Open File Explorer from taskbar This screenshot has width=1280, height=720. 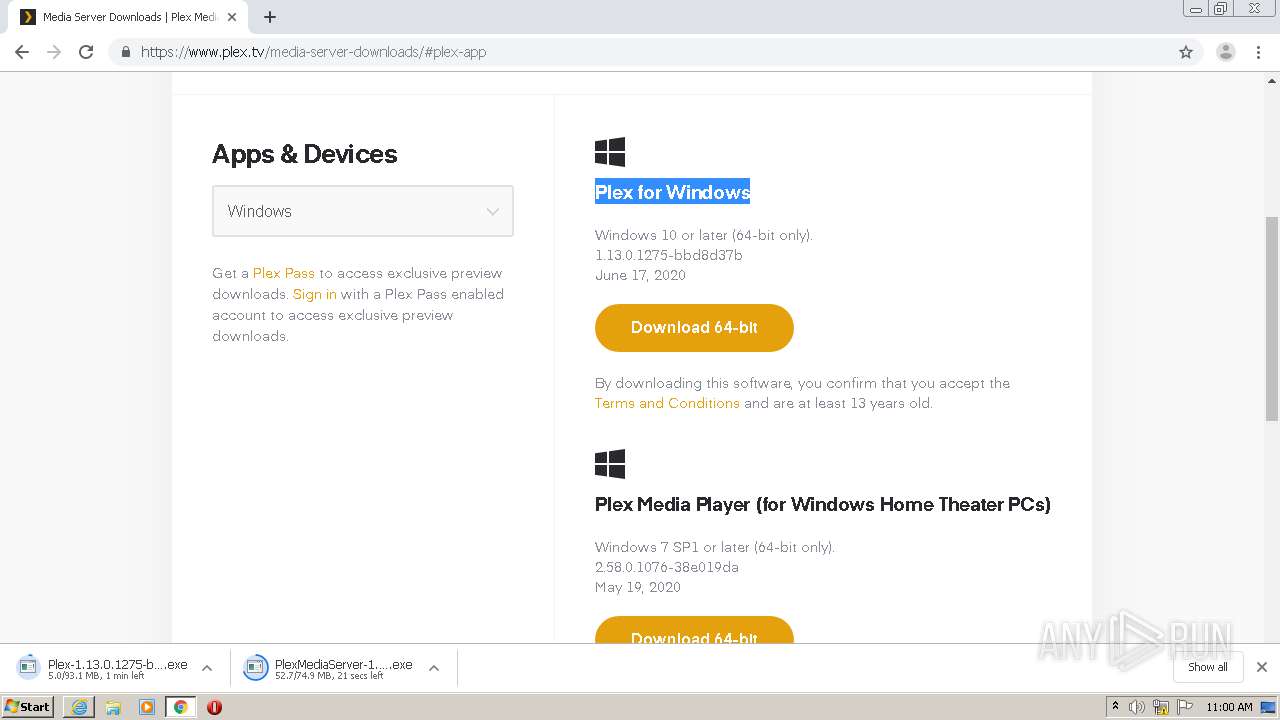coord(113,707)
